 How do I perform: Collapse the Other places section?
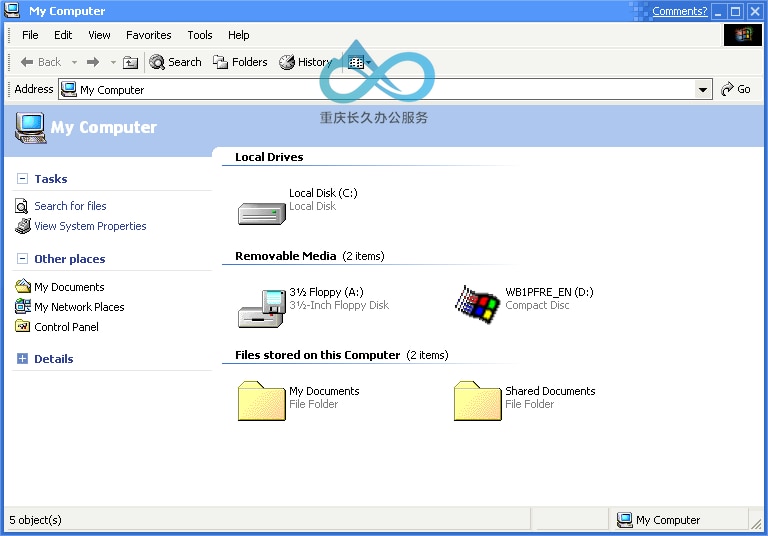pyautogui.click(x=23, y=258)
